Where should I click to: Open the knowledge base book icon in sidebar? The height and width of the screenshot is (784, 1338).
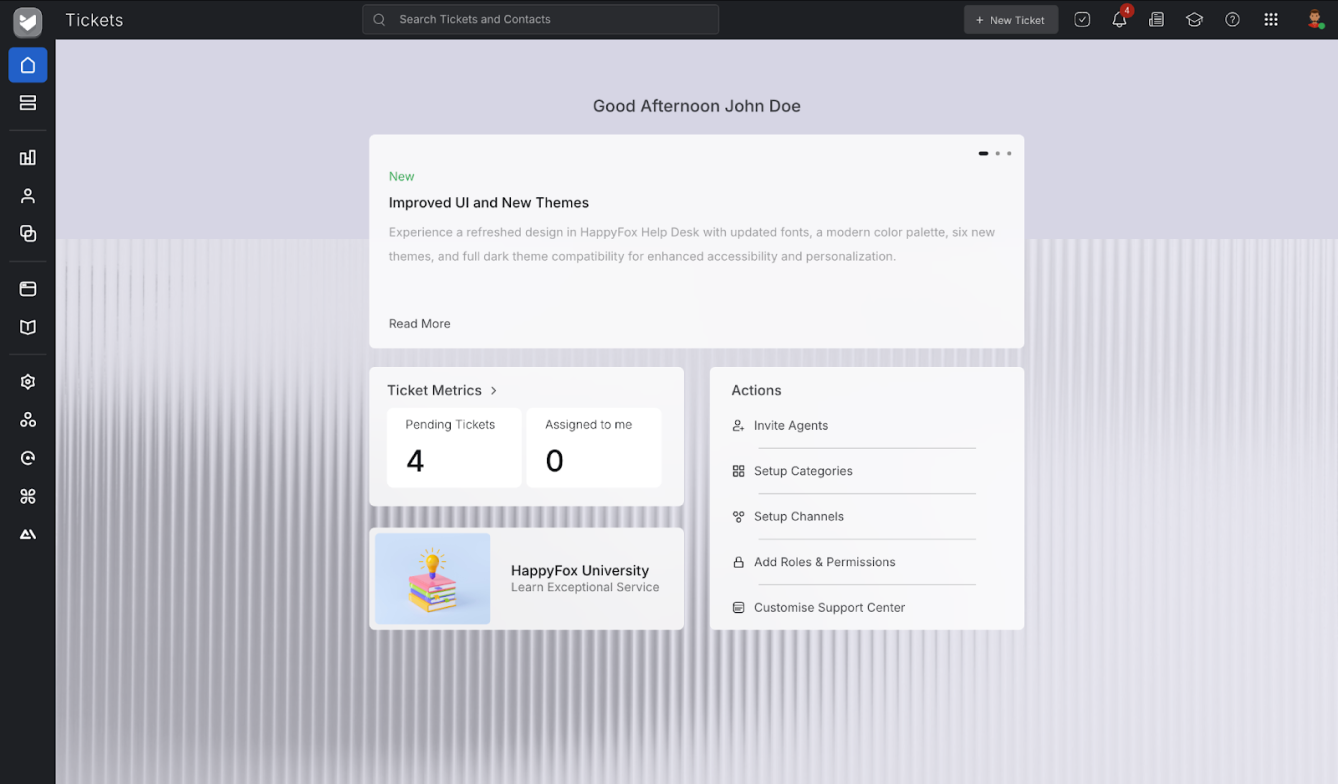[x=28, y=327]
